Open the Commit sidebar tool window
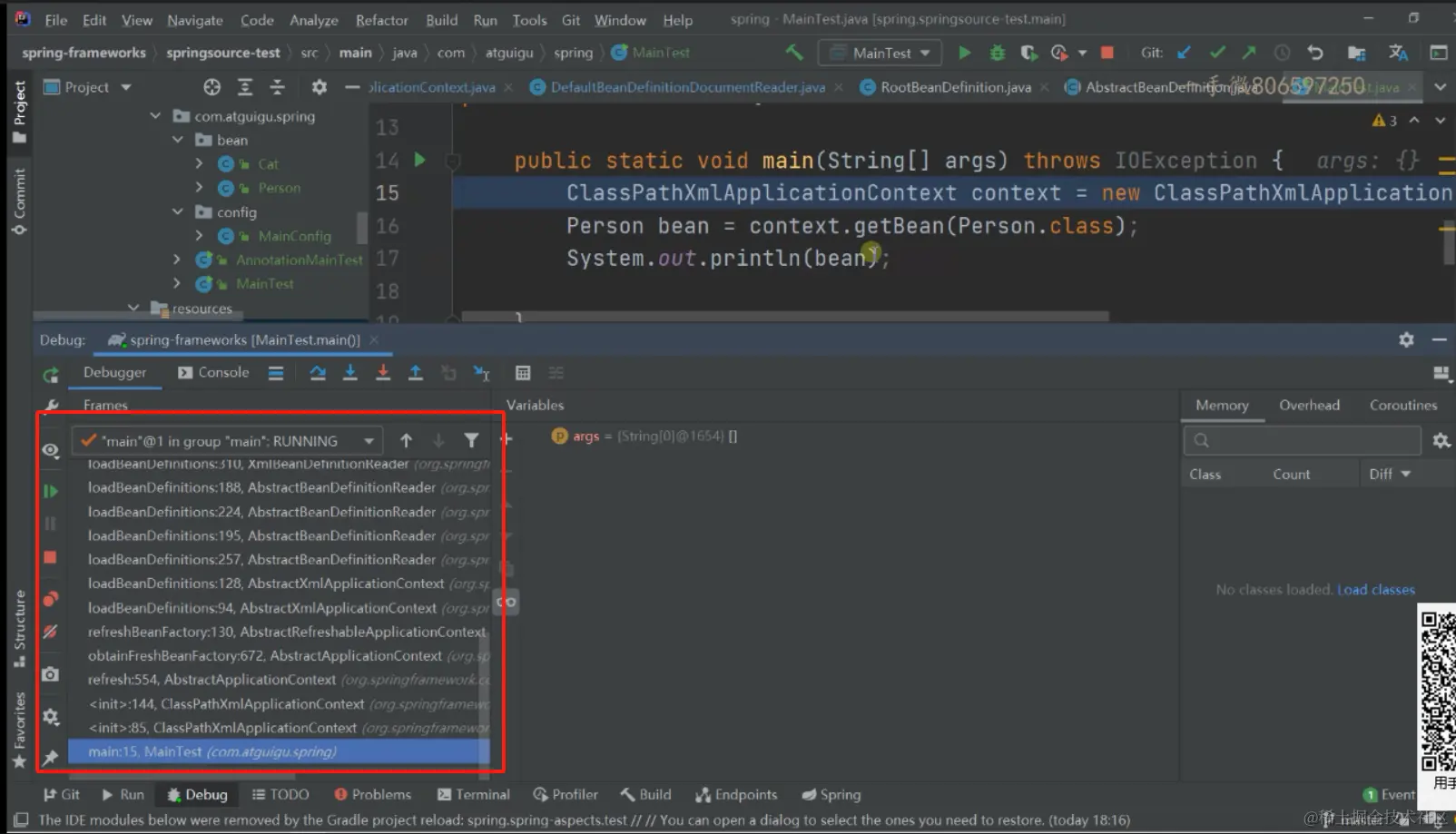1456x834 pixels. point(19,201)
